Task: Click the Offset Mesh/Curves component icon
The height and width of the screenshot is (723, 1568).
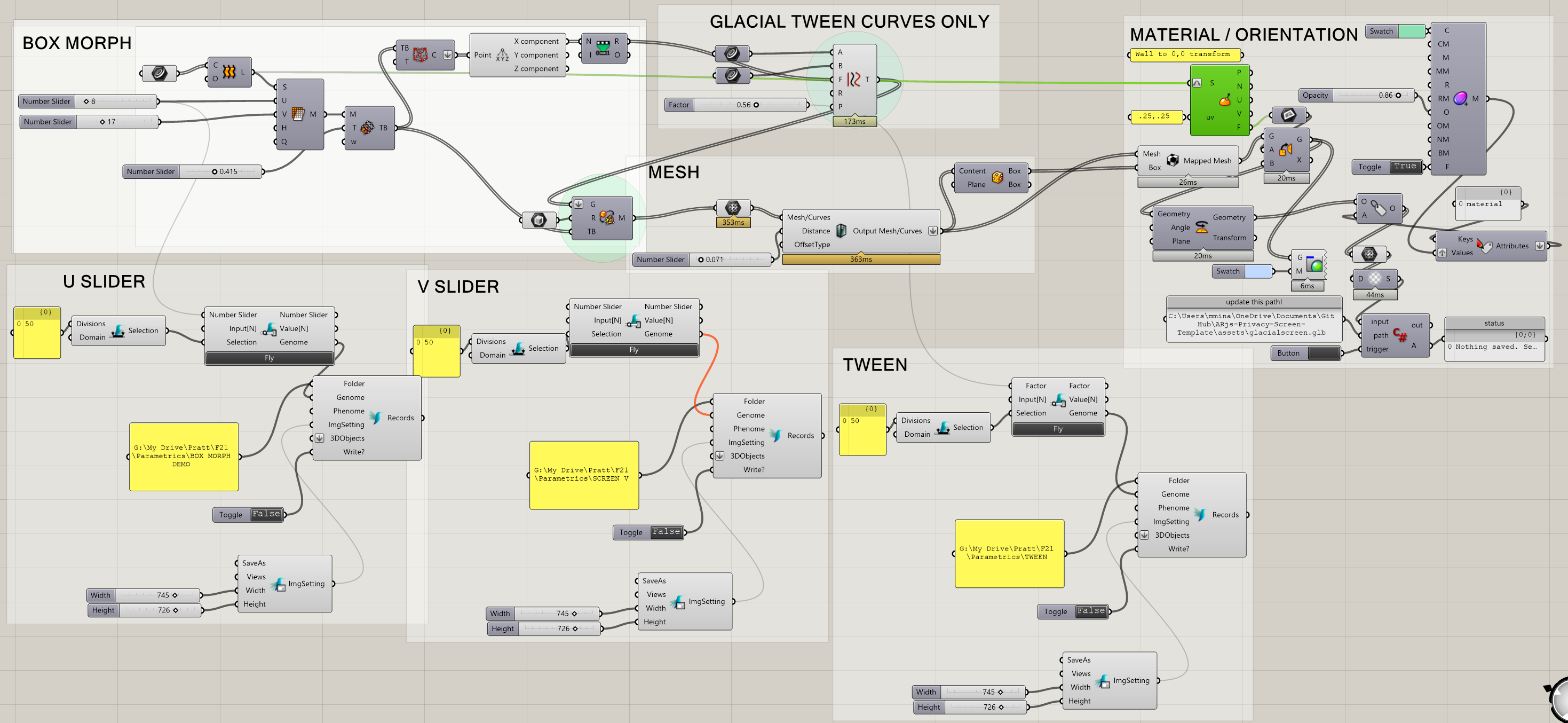Action: (x=841, y=231)
